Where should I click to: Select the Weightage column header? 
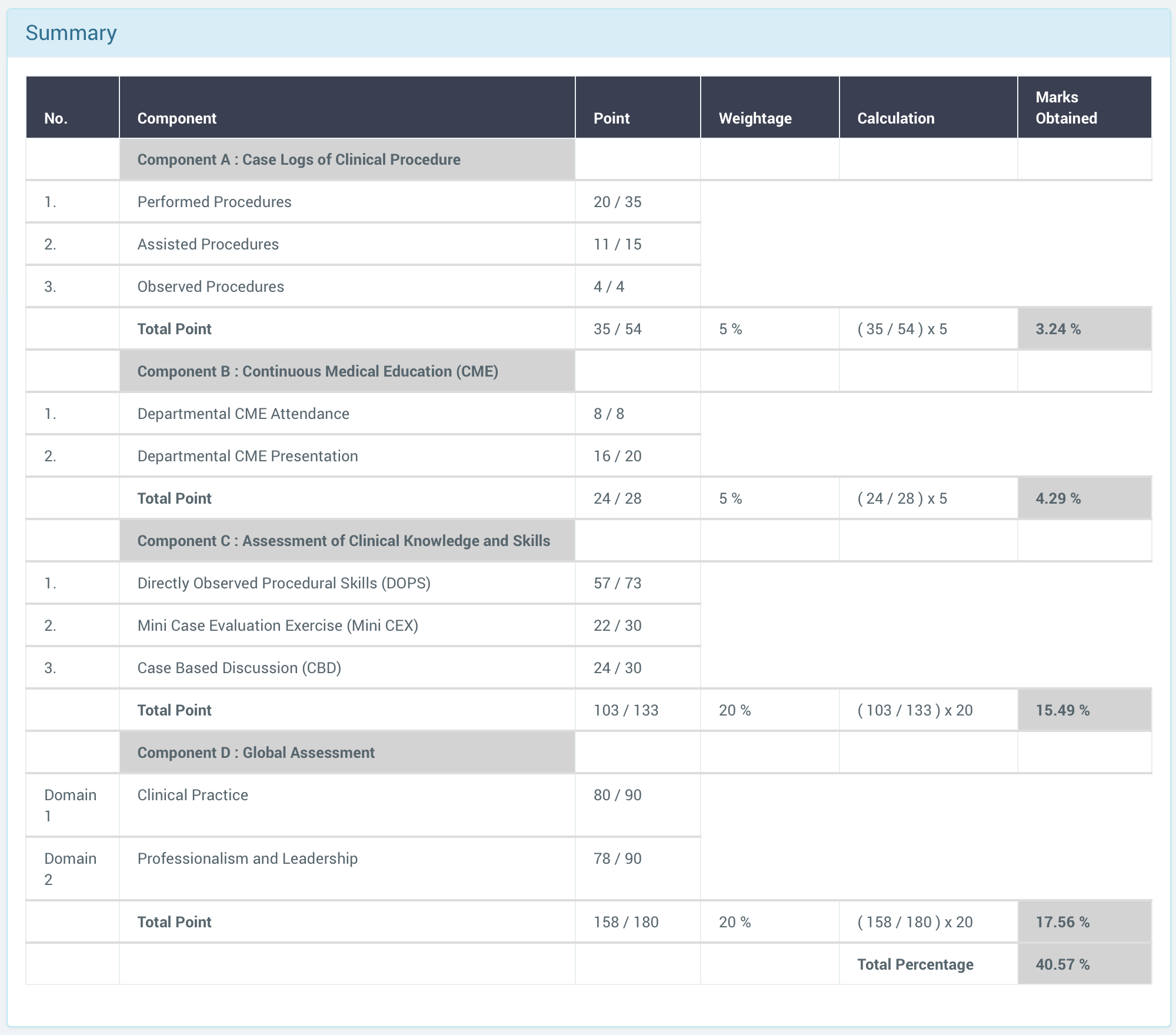(755, 118)
